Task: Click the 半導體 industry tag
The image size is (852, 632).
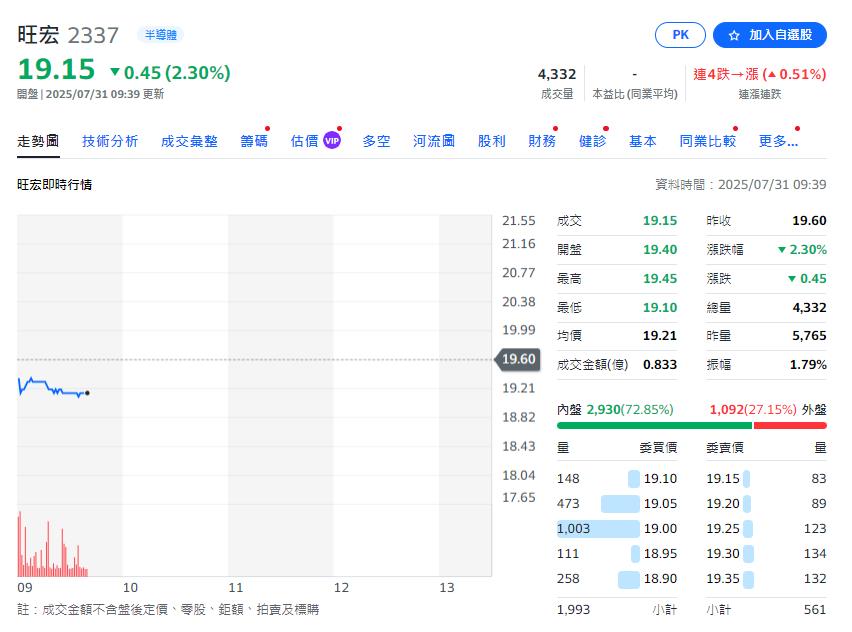Action: click(x=160, y=35)
